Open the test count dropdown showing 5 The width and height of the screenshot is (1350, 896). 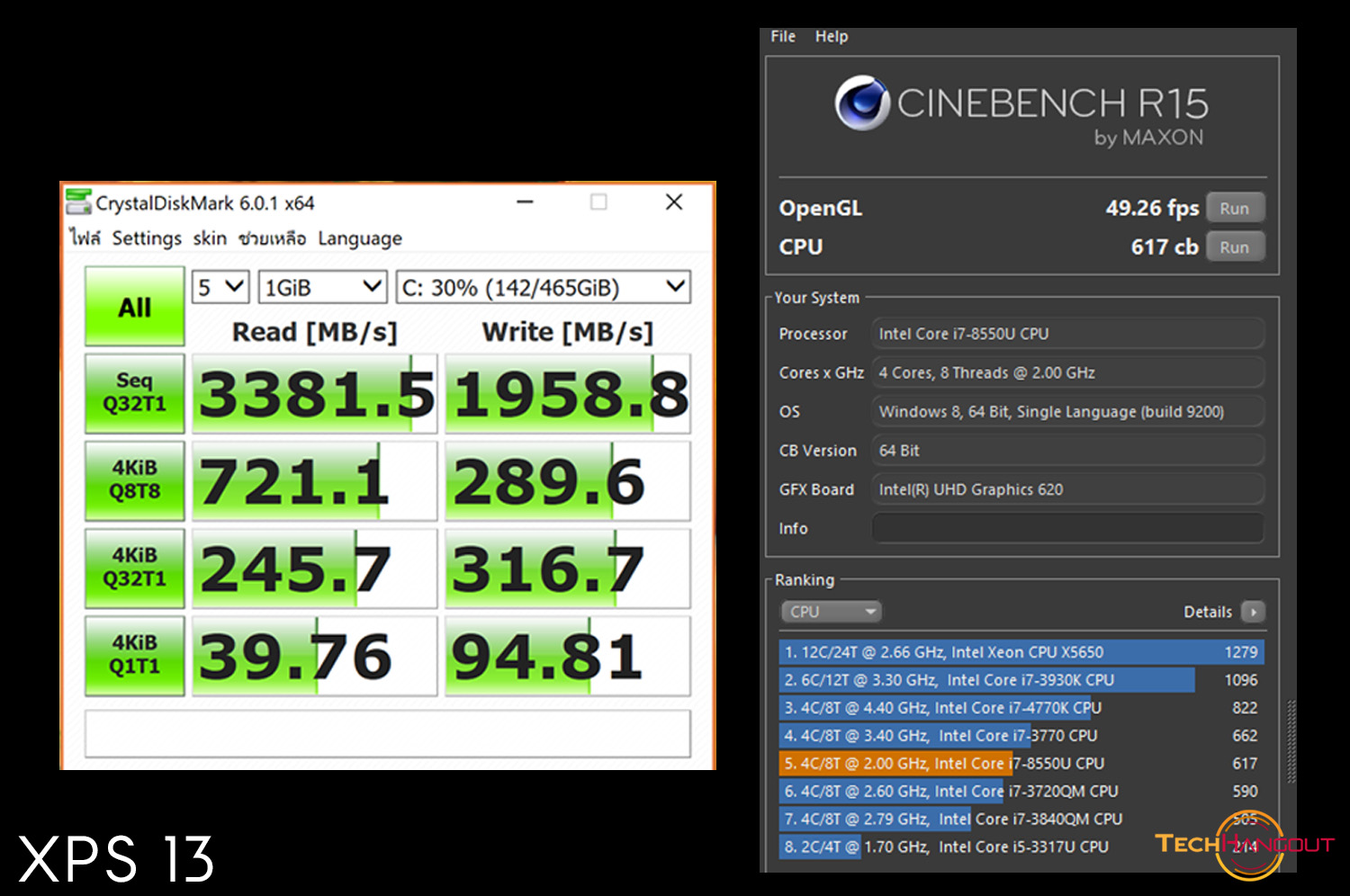[220, 287]
